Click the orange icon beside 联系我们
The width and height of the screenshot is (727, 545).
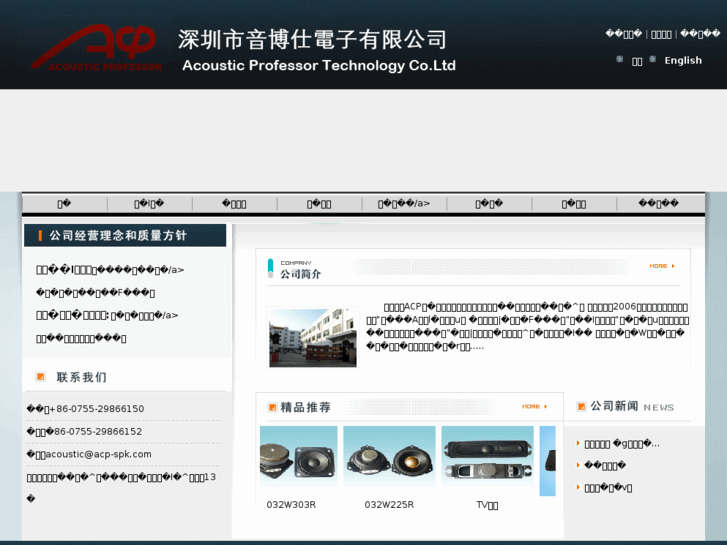(40, 377)
